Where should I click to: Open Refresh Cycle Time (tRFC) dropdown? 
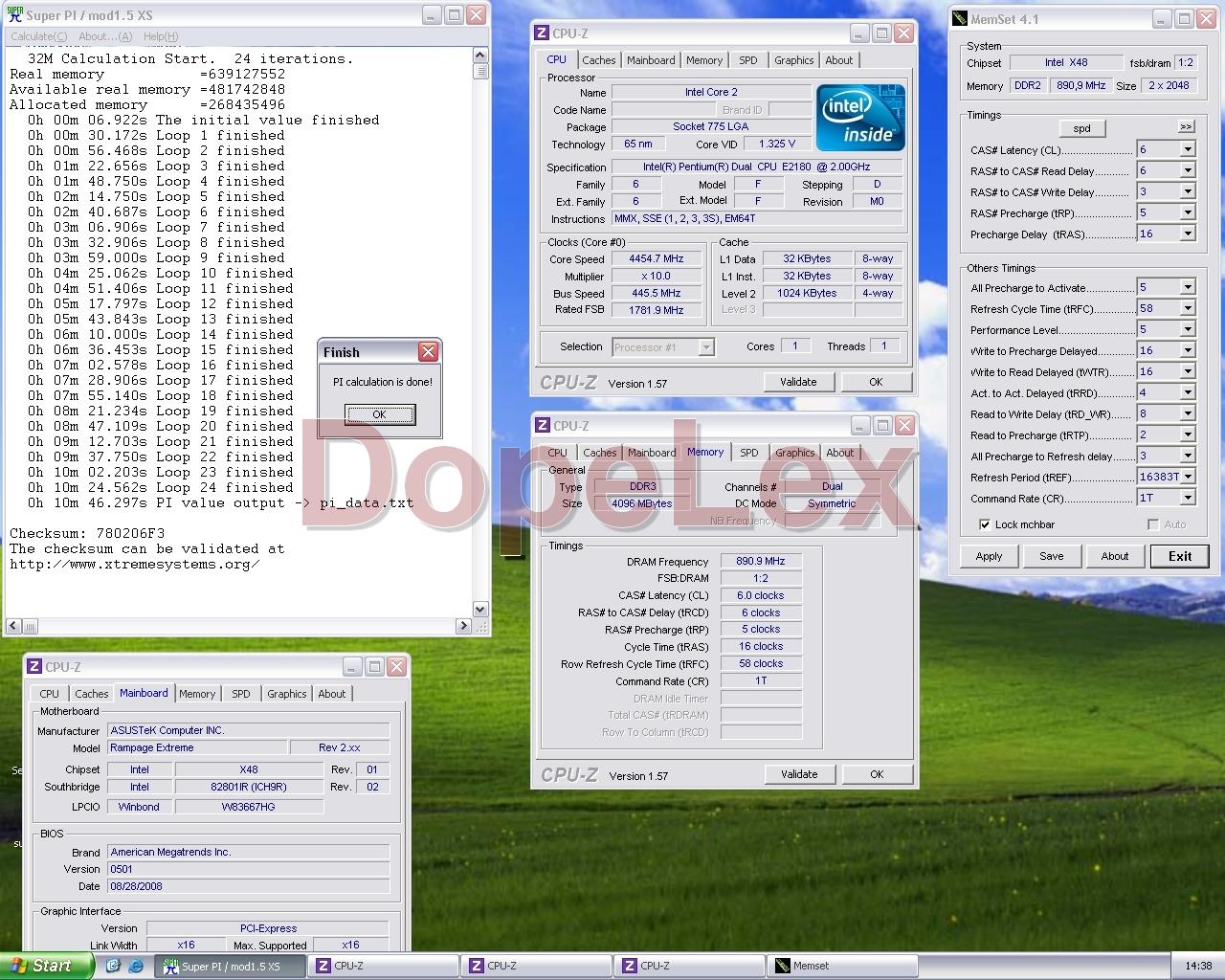(x=1188, y=308)
